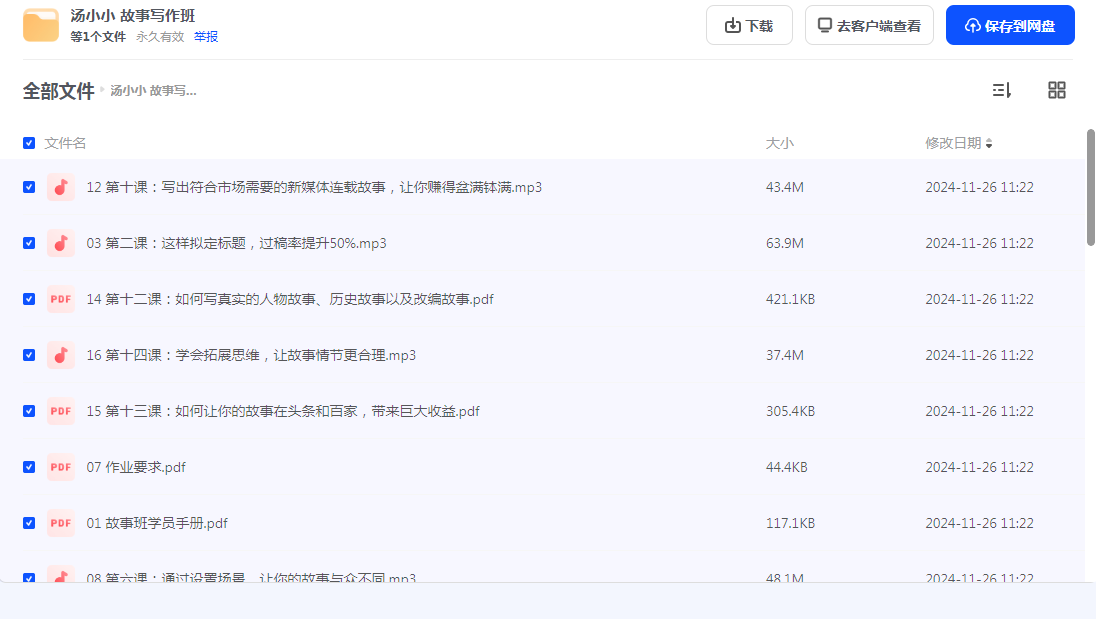Uncheck the 03 第二课 mp3 file checkbox
This screenshot has width=1096, height=624.
point(29,243)
